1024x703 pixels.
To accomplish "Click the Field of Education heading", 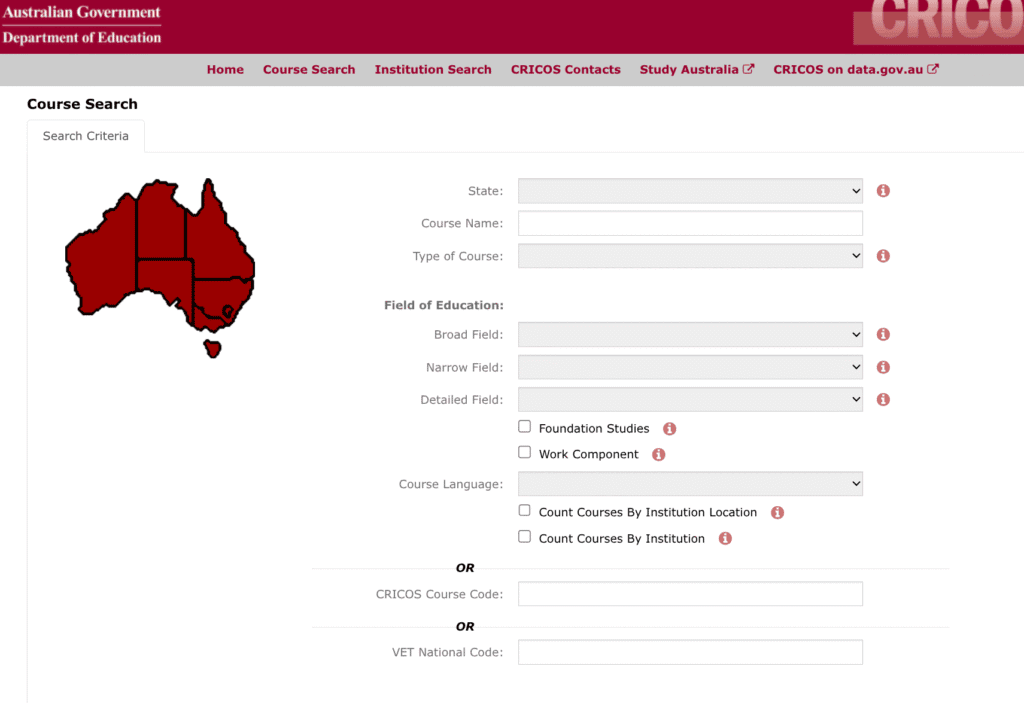I will pyautogui.click(x=443, y=305).
